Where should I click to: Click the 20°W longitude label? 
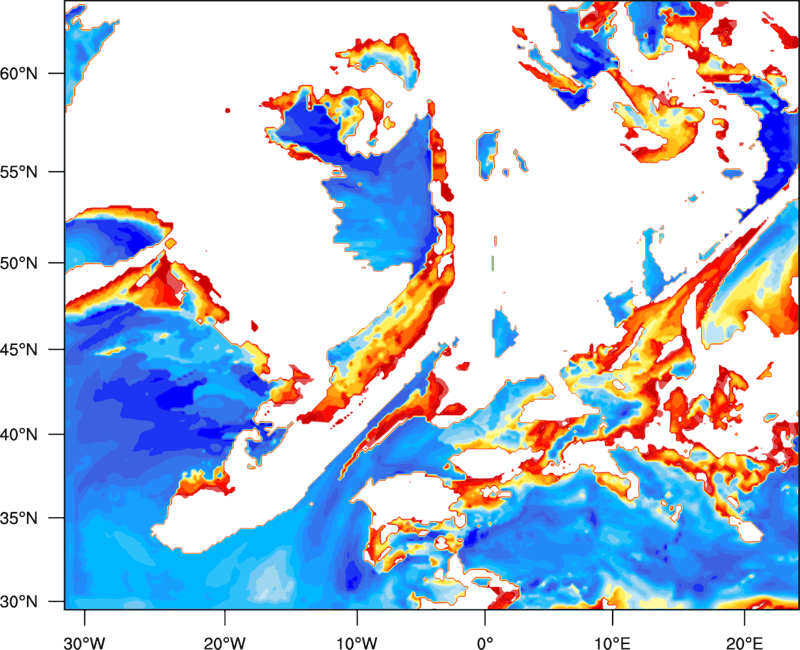[224, 642]
